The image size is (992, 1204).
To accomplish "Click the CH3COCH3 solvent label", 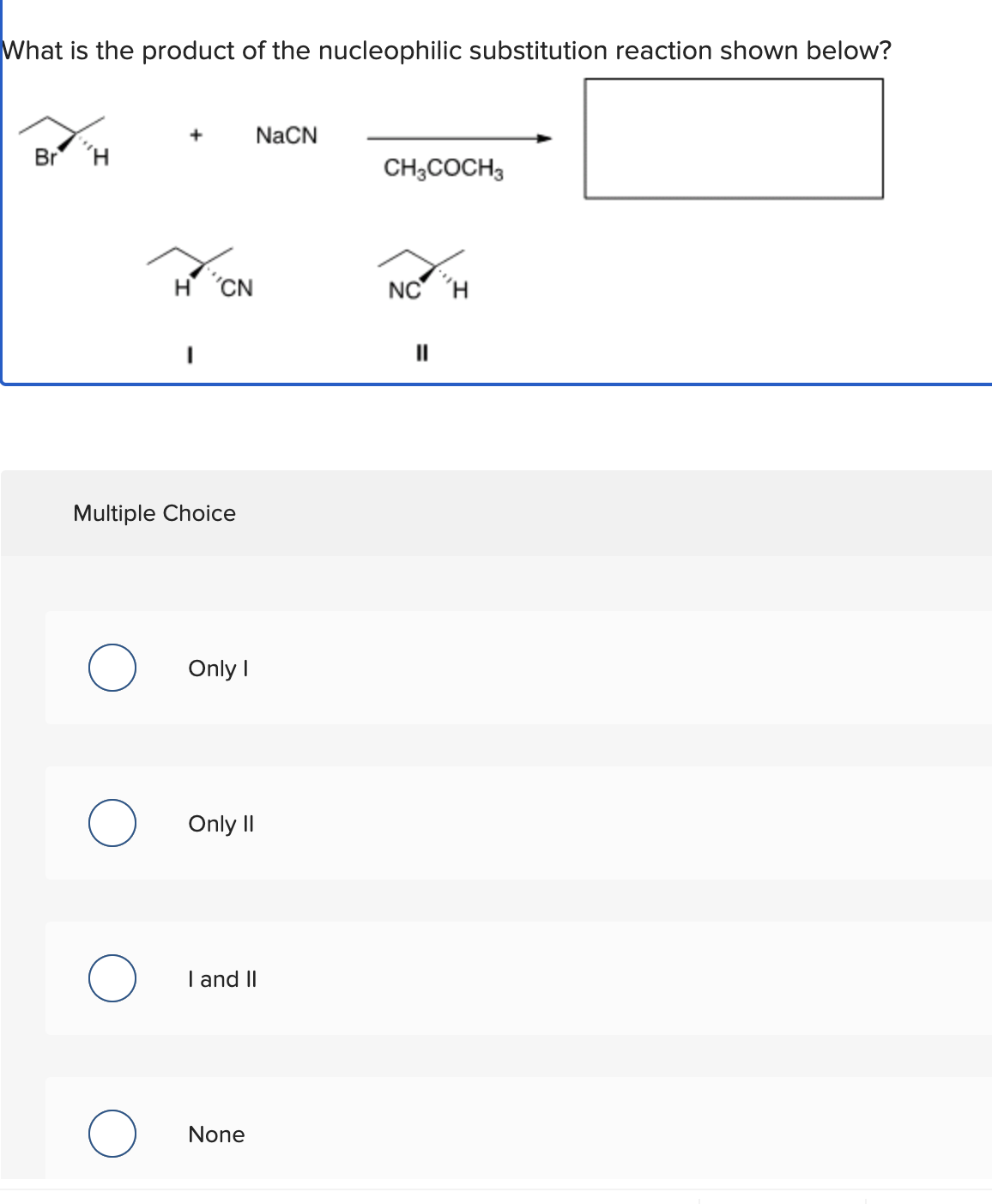I will pyautogui.click(x=444, y=168).
